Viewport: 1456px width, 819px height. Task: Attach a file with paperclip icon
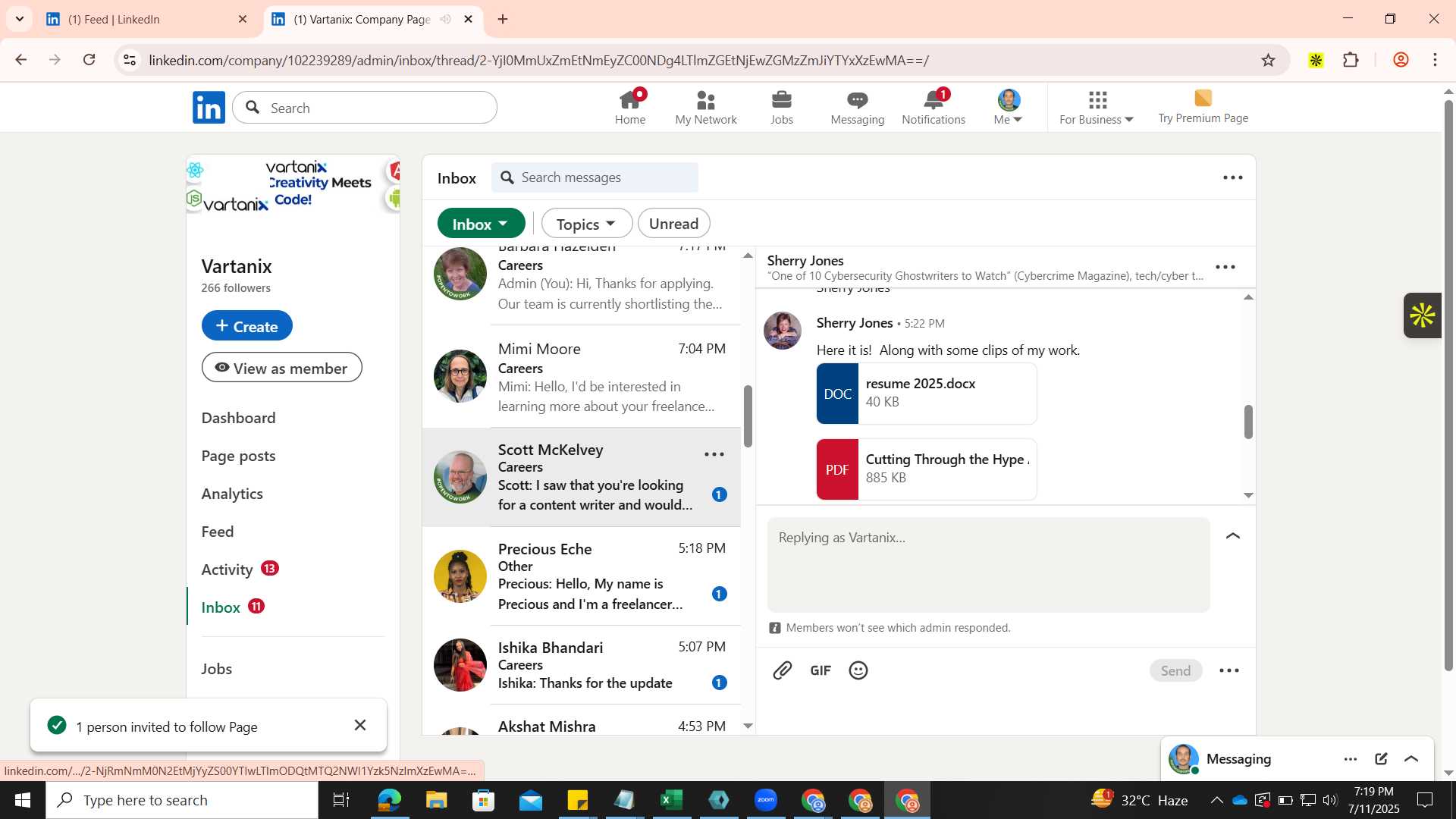tap(783, 670)
